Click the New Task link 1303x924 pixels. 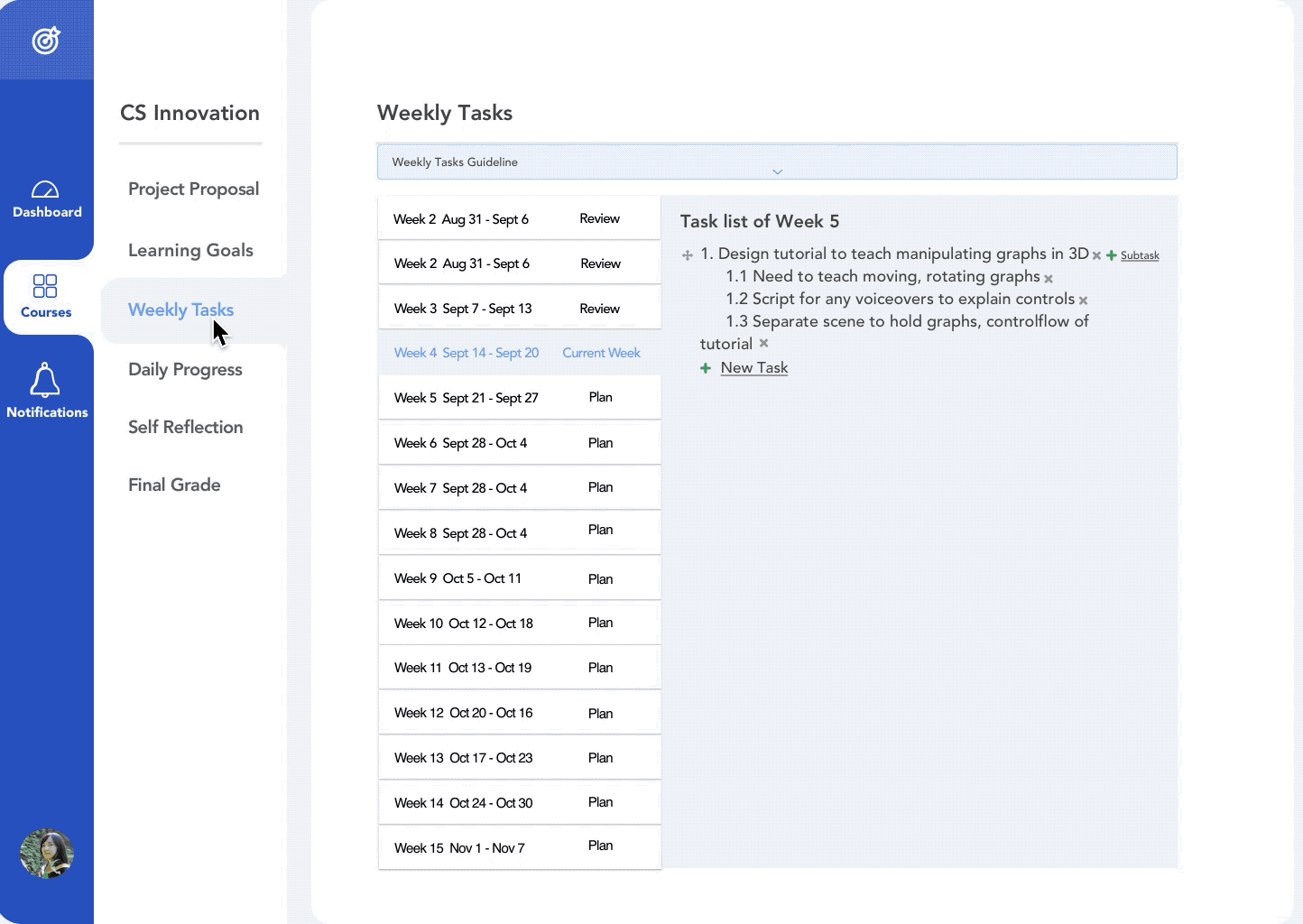[754, 367]
